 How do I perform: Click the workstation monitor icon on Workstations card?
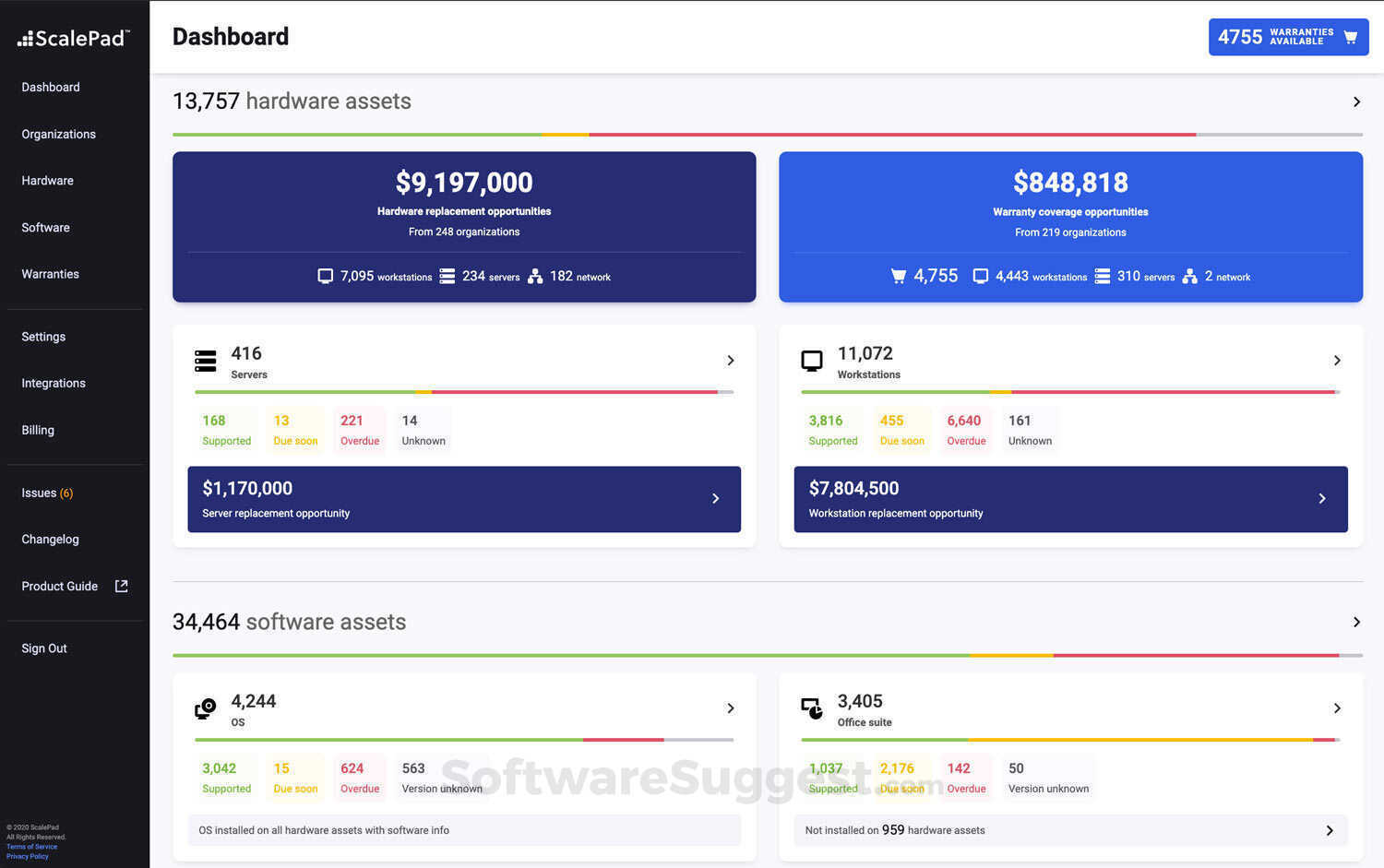click(812, 361)
